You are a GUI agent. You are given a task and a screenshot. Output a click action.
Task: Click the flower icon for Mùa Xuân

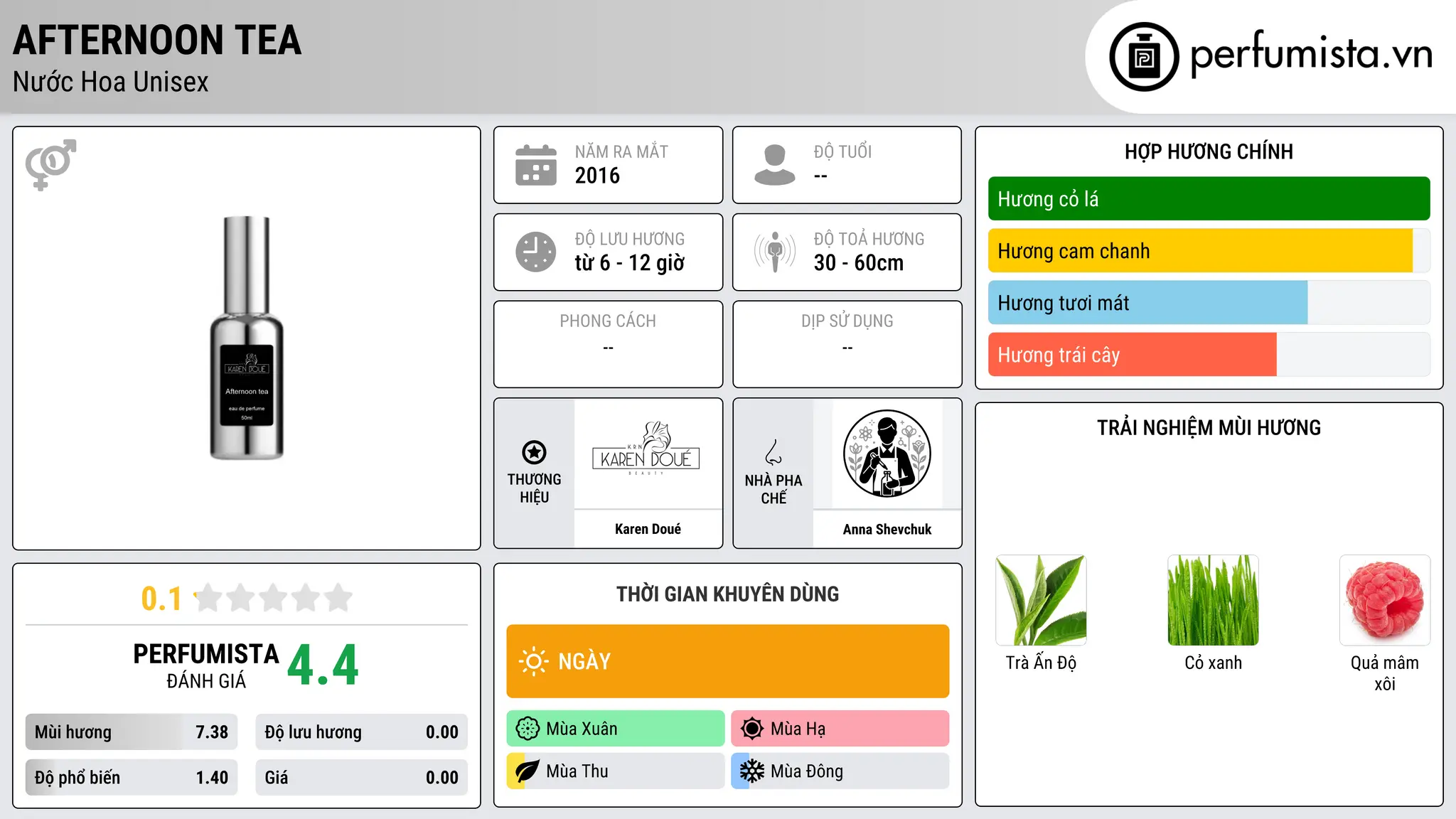click(x=528, y=729)
